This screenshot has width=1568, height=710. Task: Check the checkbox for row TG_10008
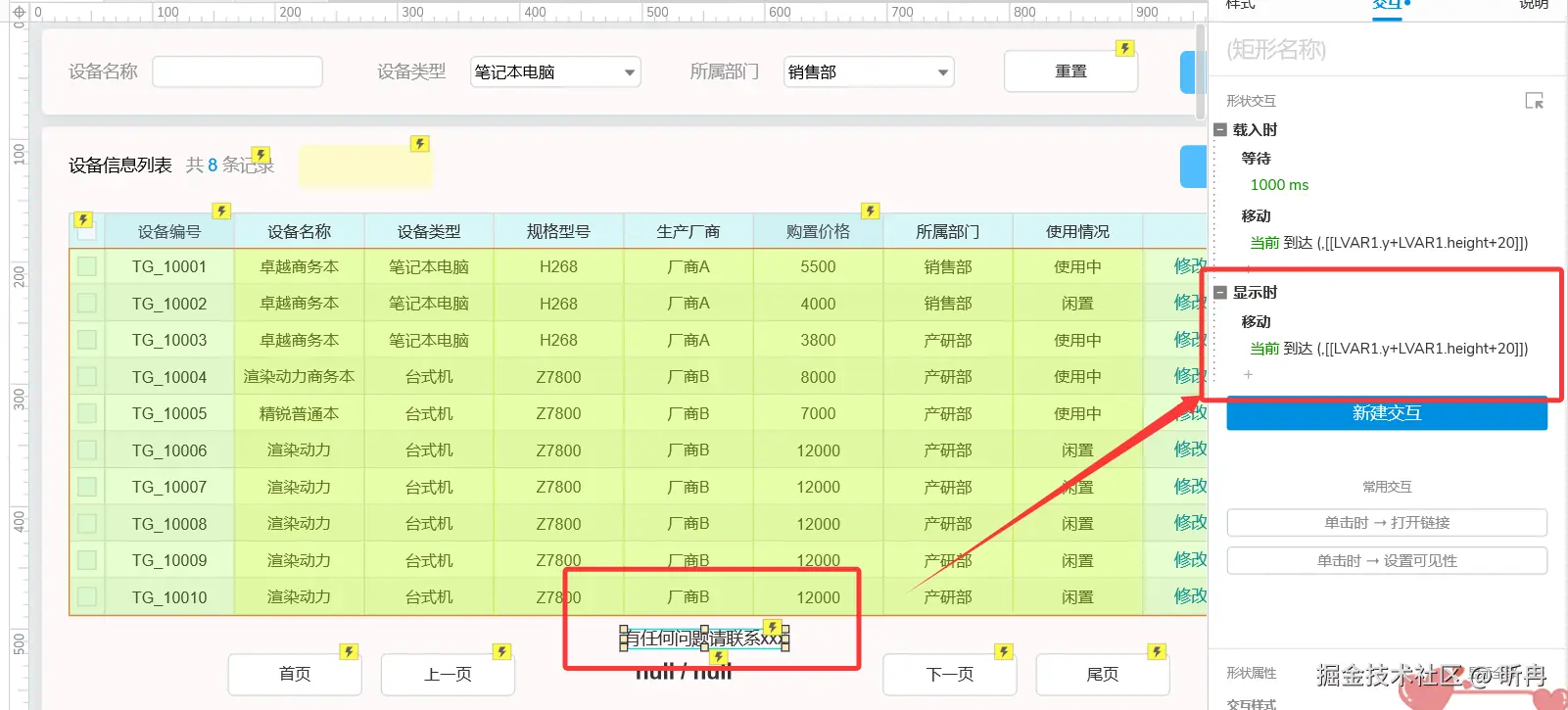(x=87, y=523)
